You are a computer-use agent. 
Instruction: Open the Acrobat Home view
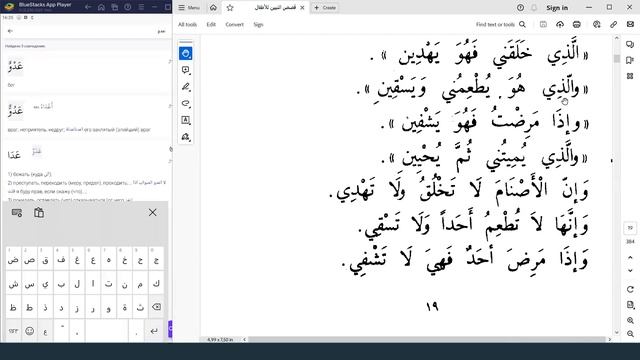213,7
